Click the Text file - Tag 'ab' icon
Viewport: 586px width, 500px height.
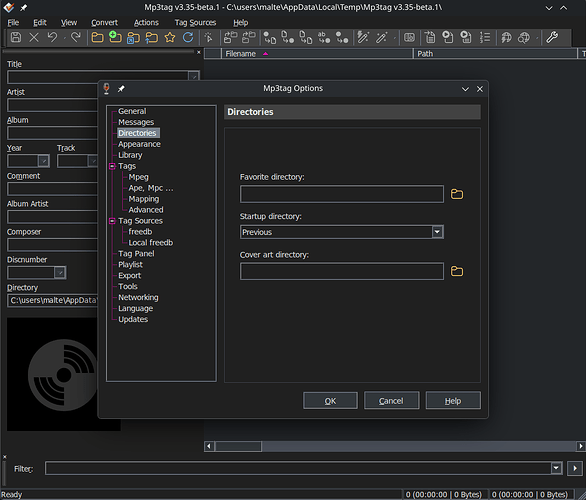point(324,37)
